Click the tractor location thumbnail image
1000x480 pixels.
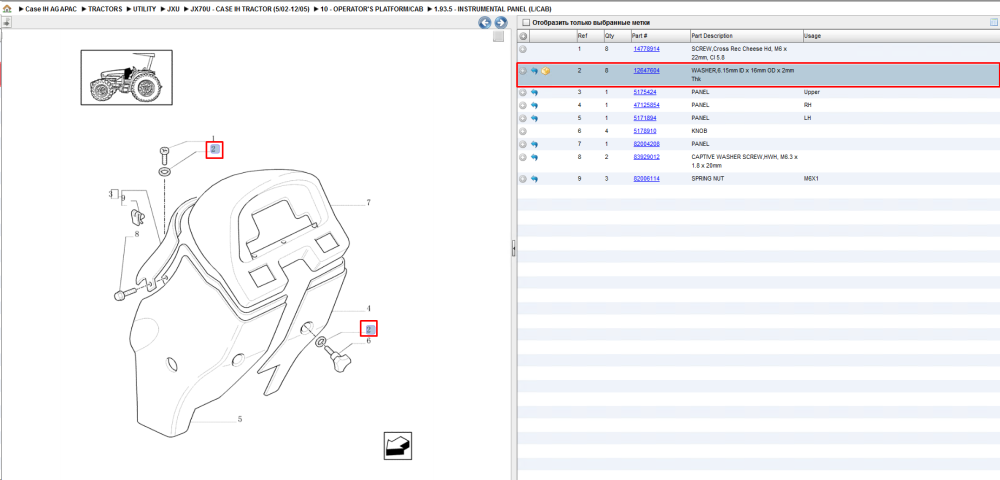pos(126,78)
